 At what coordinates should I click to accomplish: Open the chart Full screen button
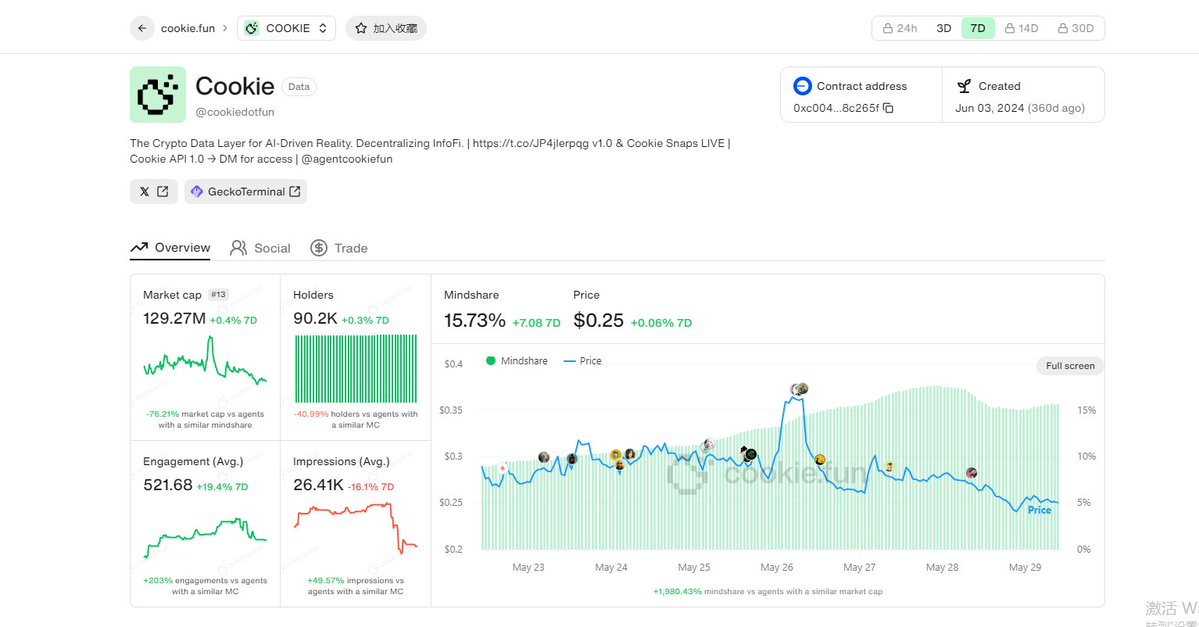point(1070,365)
